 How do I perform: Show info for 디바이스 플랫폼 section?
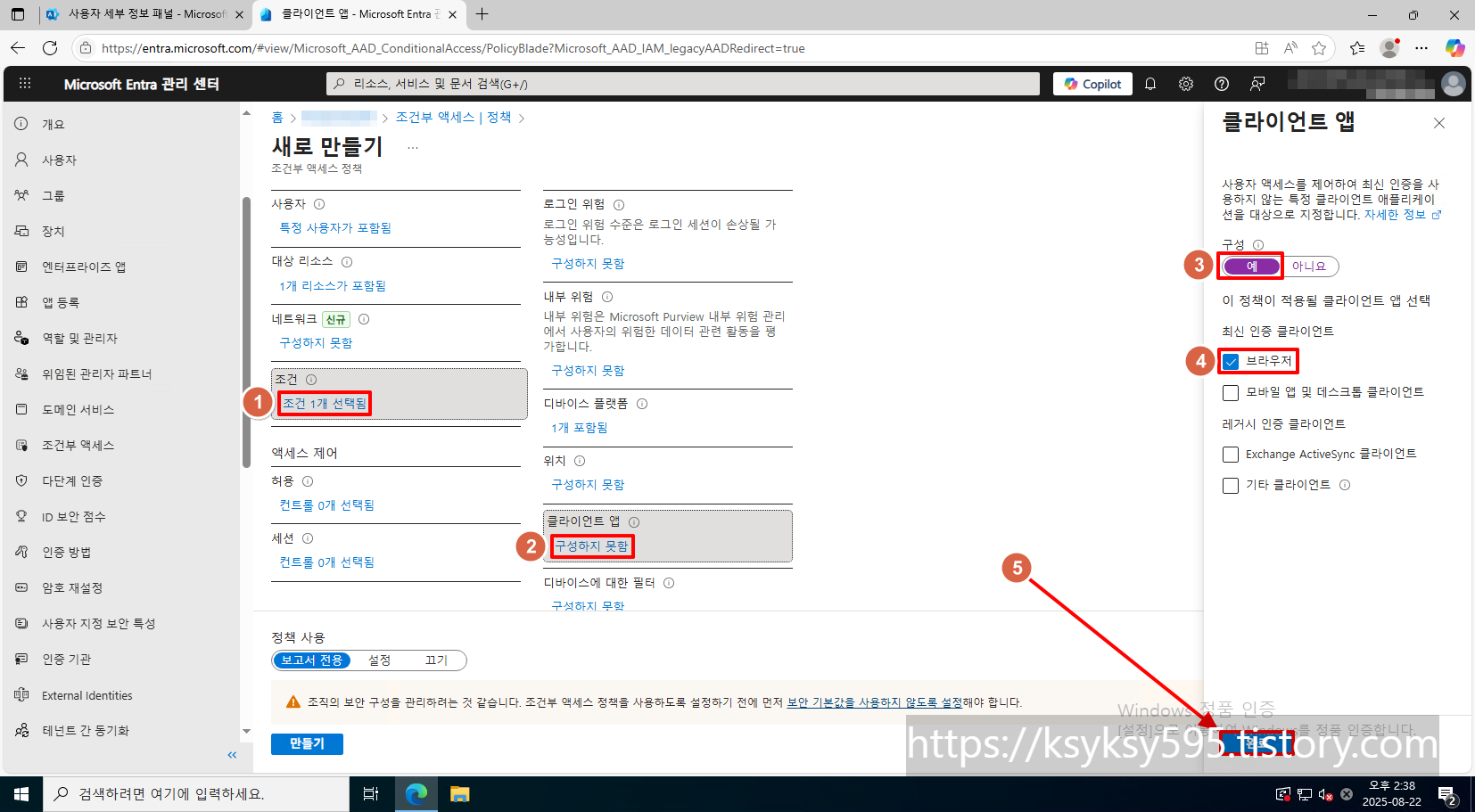pos(642,404)
